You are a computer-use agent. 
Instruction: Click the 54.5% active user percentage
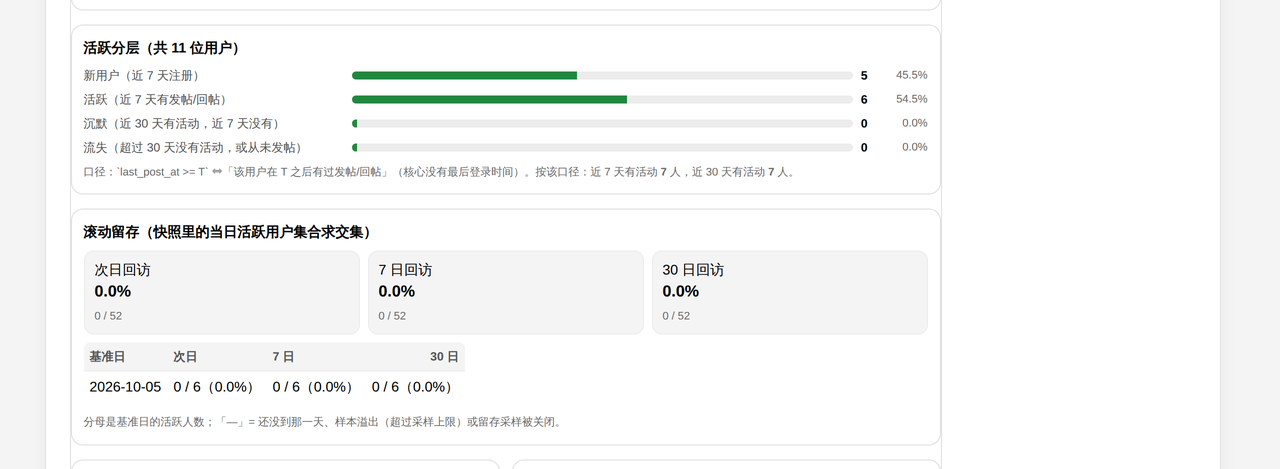point(911,99)
